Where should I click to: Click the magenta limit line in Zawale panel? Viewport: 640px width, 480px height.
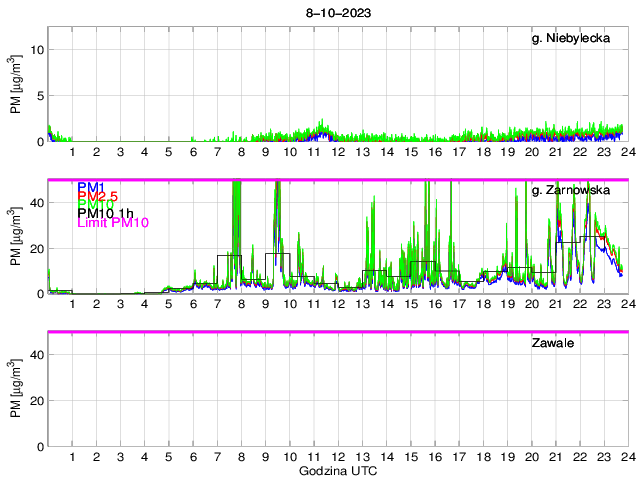point(337,332)
